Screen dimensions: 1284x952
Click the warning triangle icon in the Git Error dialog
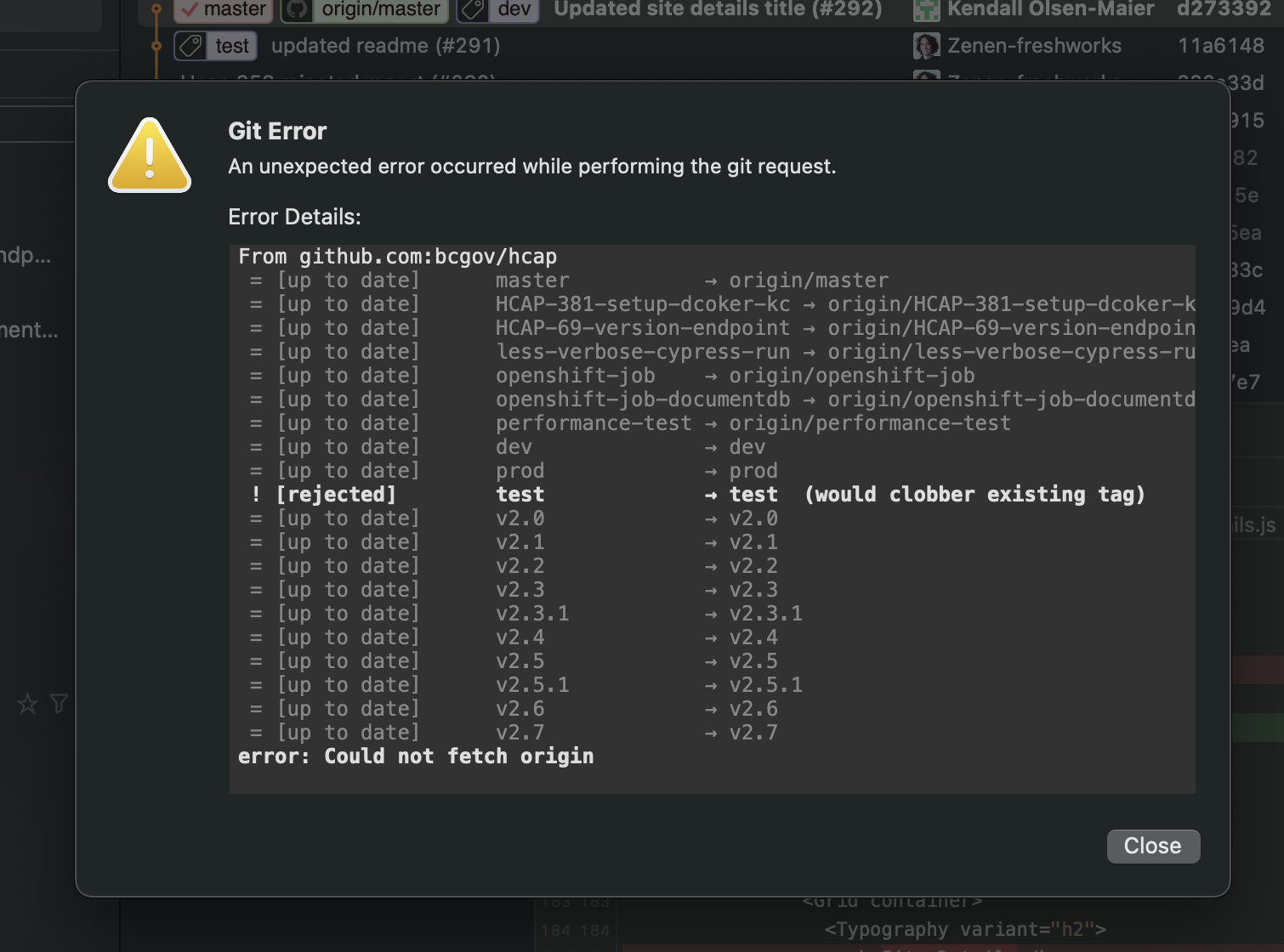[150, 156]
